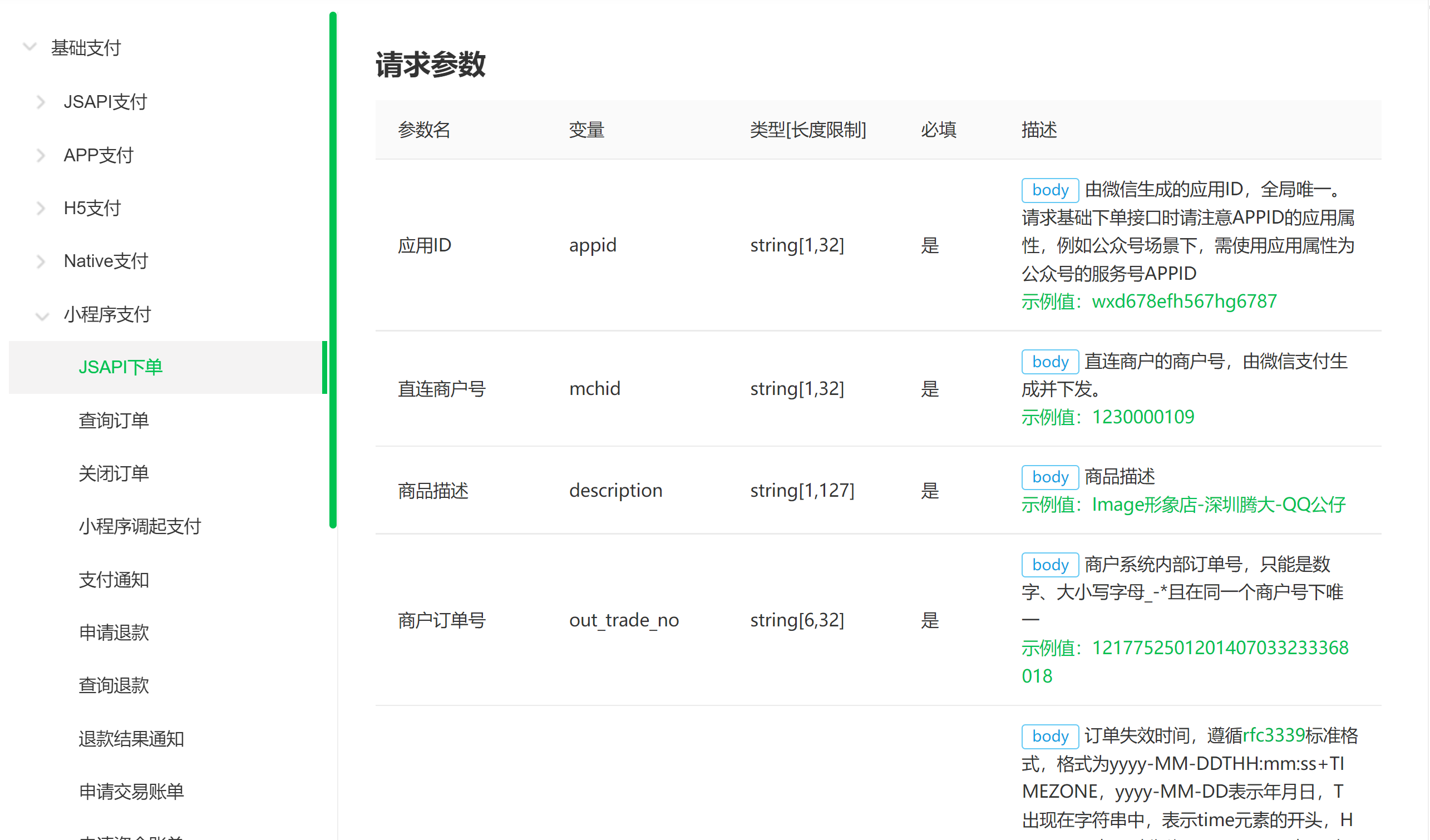Image resolution: width=1430 pixels, height=840 pixels.
Task: Expand the APP支付 chevron arrow
Action: 41,155
